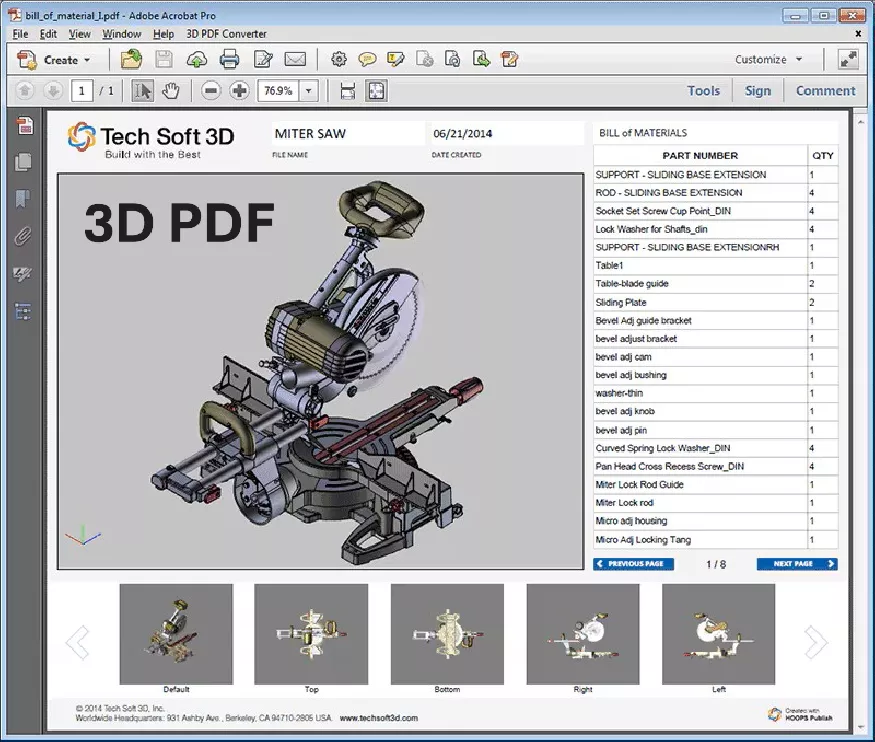
Task: Click the page number input field
Action: point(82,91)
